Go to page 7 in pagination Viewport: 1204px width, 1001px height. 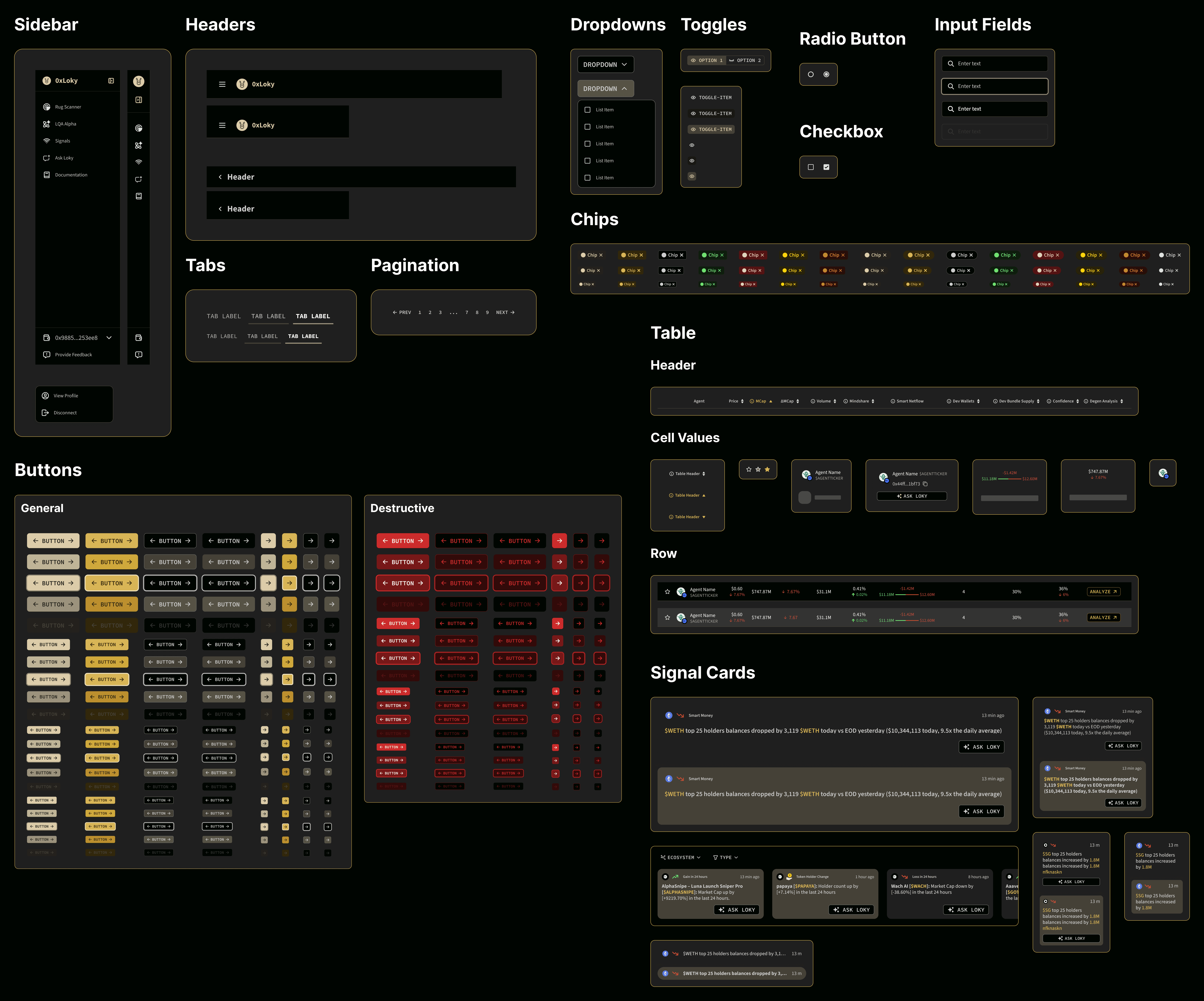coord(467,312)
